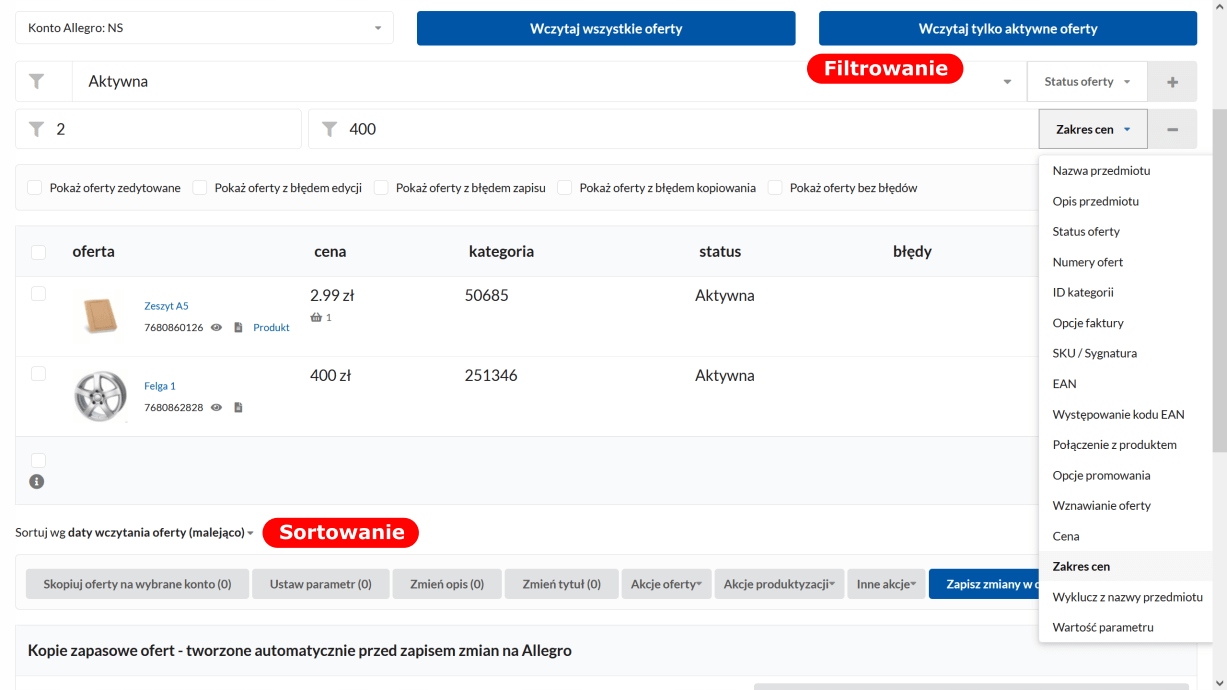Screen dimensions: 1227x690
Task: Click Ustaw parametr (0) button
Action: (x=320, y=584)
